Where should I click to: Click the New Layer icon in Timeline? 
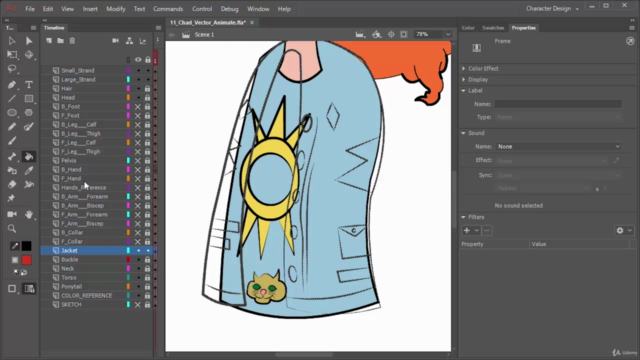pos(49,41)
